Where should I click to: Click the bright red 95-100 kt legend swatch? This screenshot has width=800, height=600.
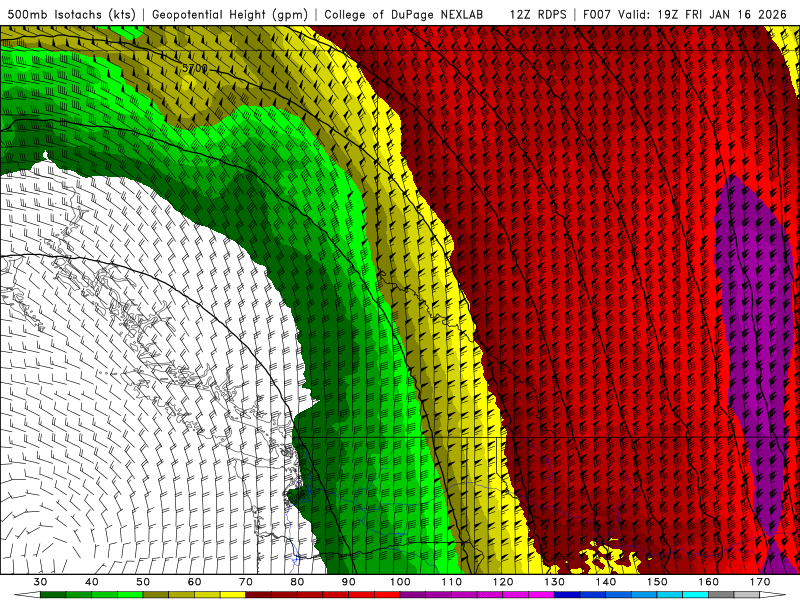click(387, 594)
